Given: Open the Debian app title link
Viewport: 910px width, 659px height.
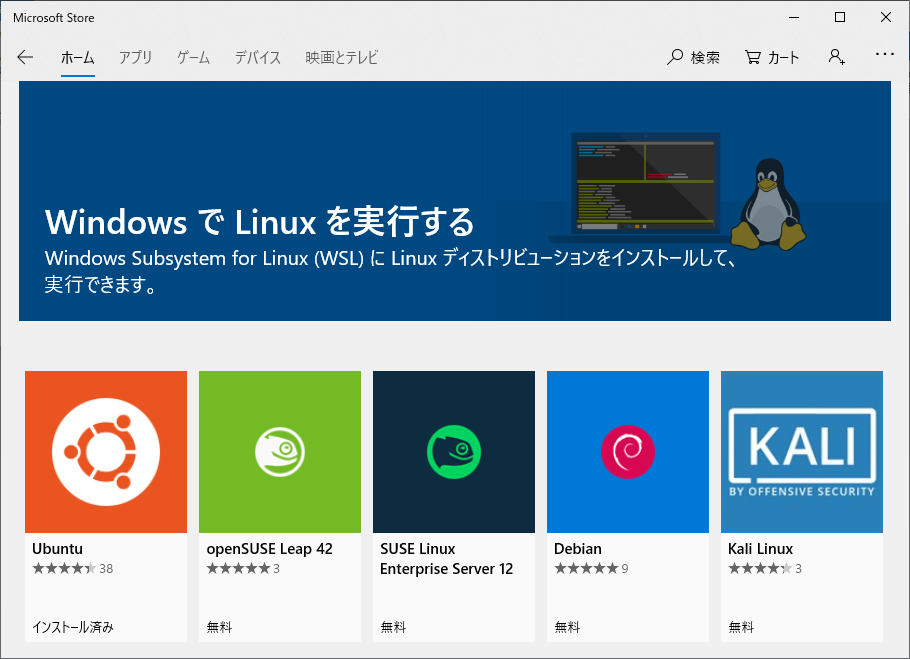Looking at the screenshot, I should pyautogui.click(x=578, y=549).
